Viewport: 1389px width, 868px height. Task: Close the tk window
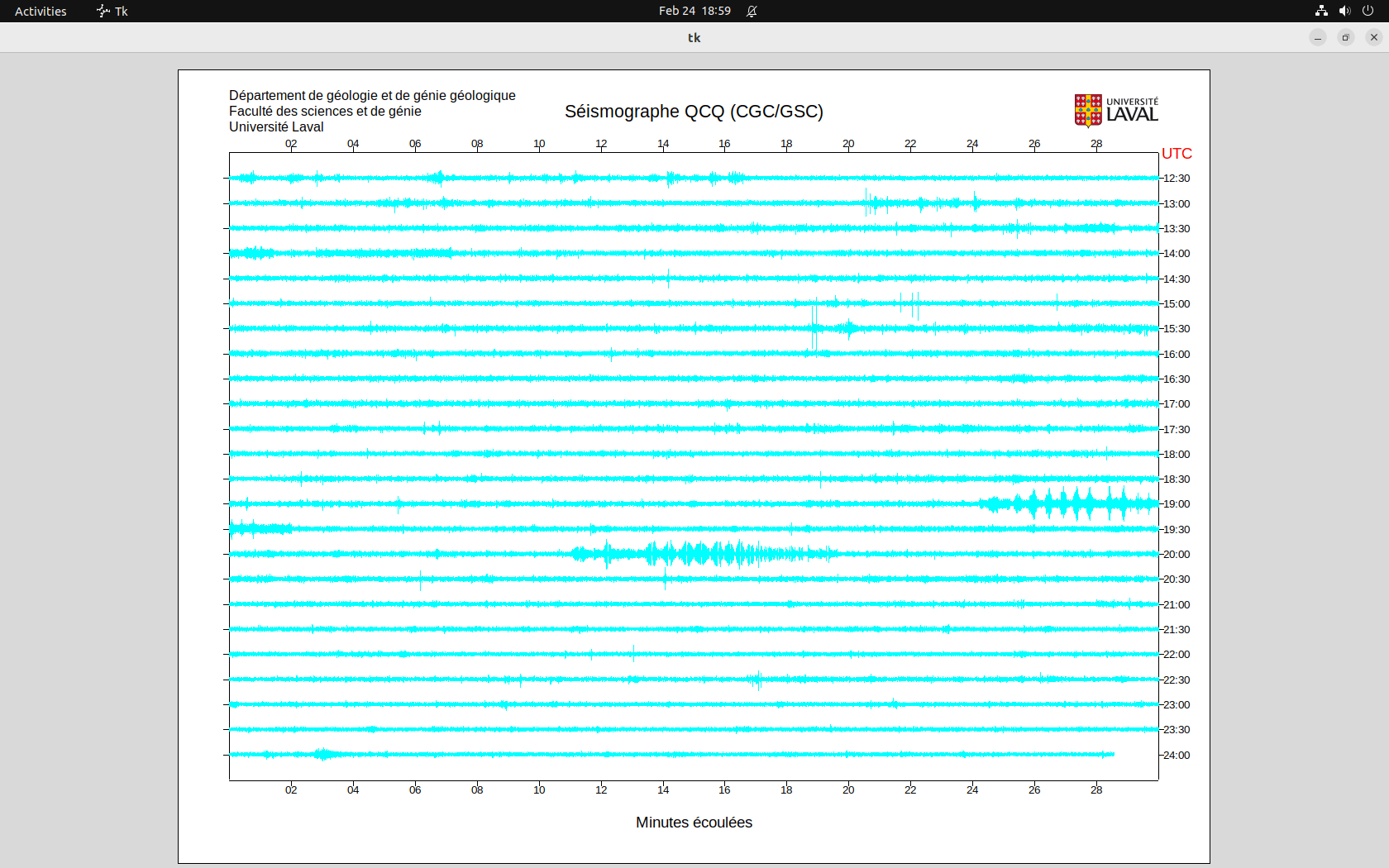point(1374,37)
